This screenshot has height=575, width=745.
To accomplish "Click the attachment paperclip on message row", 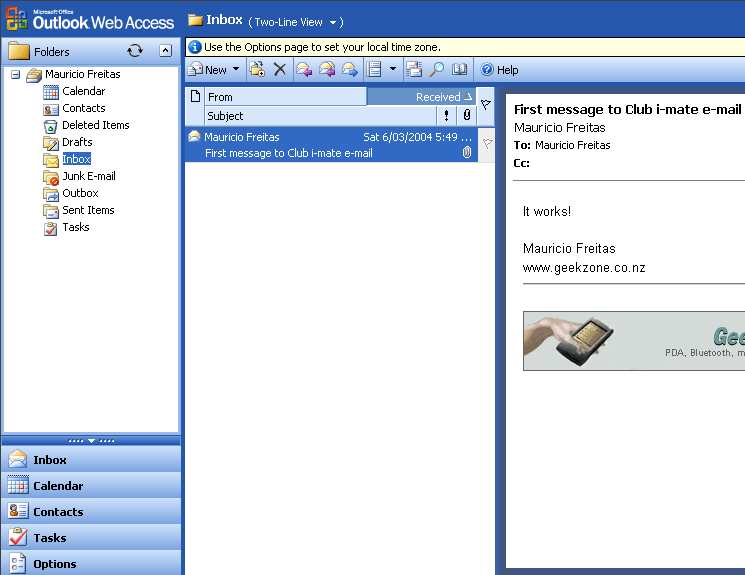I will (x=467, y=153).
